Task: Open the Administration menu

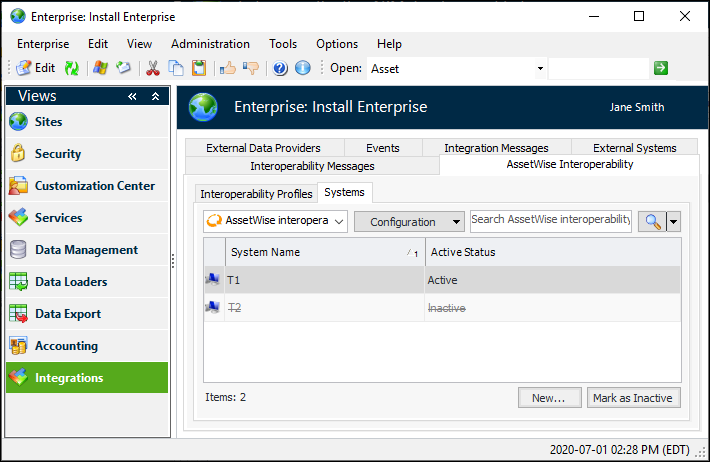Action: tap(210, 44)
